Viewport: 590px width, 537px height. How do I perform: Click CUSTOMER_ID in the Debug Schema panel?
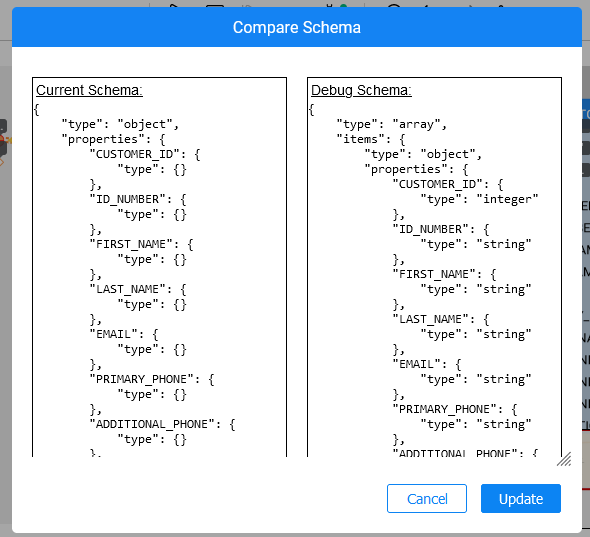coord(440,184)
